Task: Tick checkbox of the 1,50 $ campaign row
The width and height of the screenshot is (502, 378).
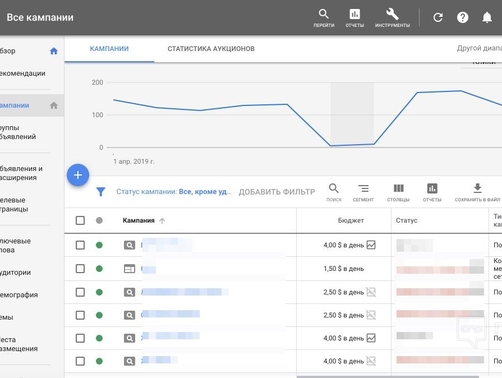Action: pyautogui.click(x=80, y=269)
